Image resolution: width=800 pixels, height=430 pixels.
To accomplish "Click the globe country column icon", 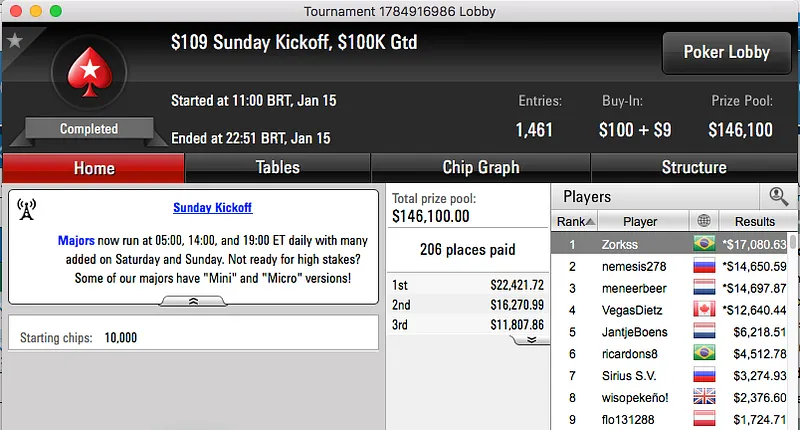I will pos(703,221).
